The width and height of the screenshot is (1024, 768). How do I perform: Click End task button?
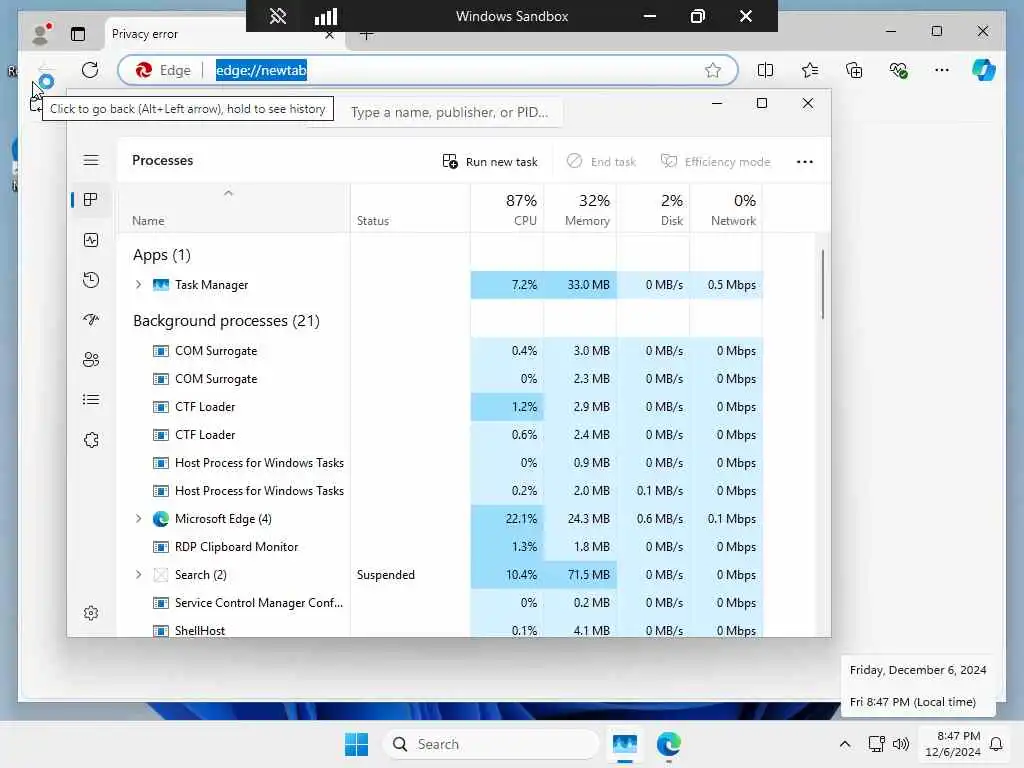[601, 161]
